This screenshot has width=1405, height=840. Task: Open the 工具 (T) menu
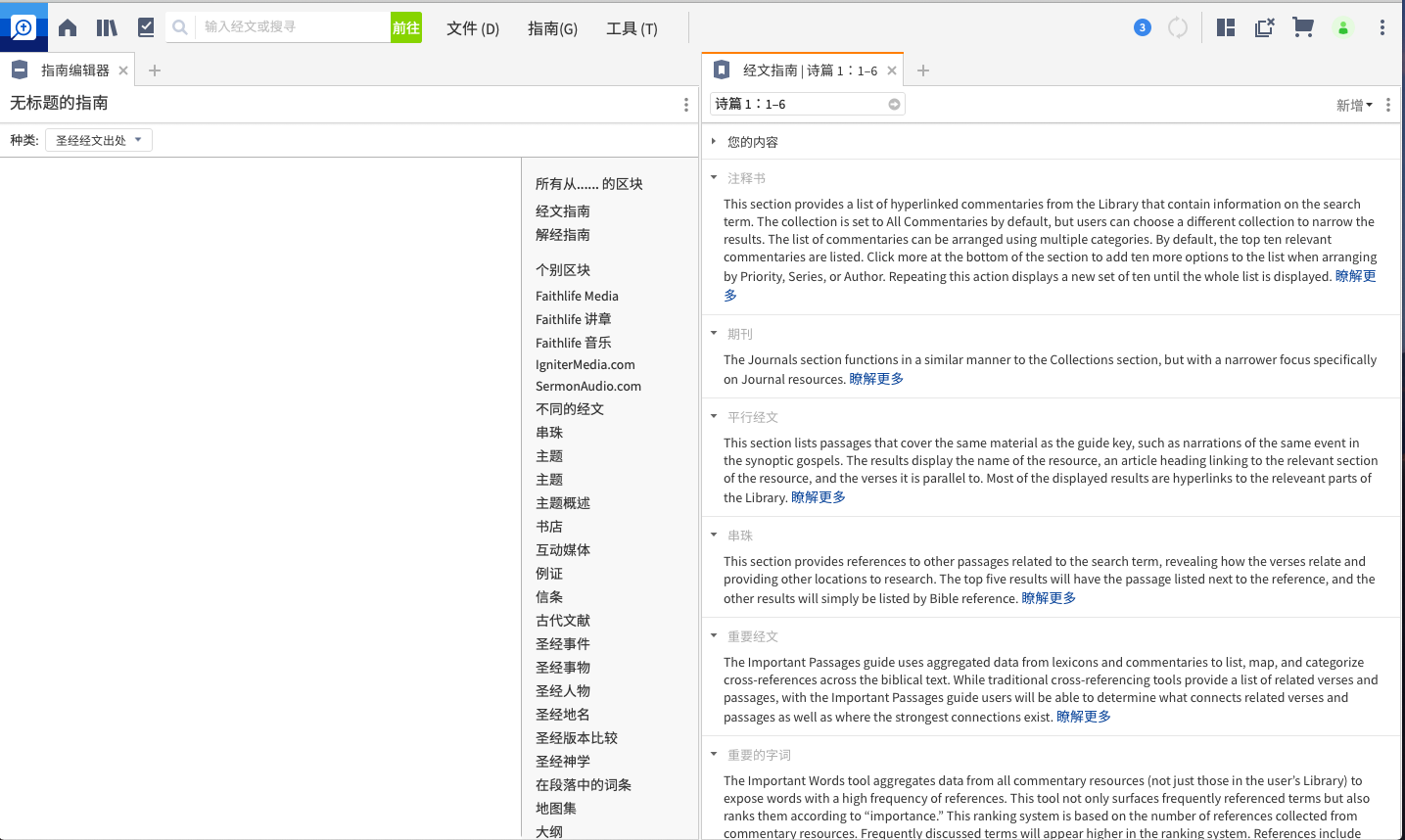coord(632,28)
